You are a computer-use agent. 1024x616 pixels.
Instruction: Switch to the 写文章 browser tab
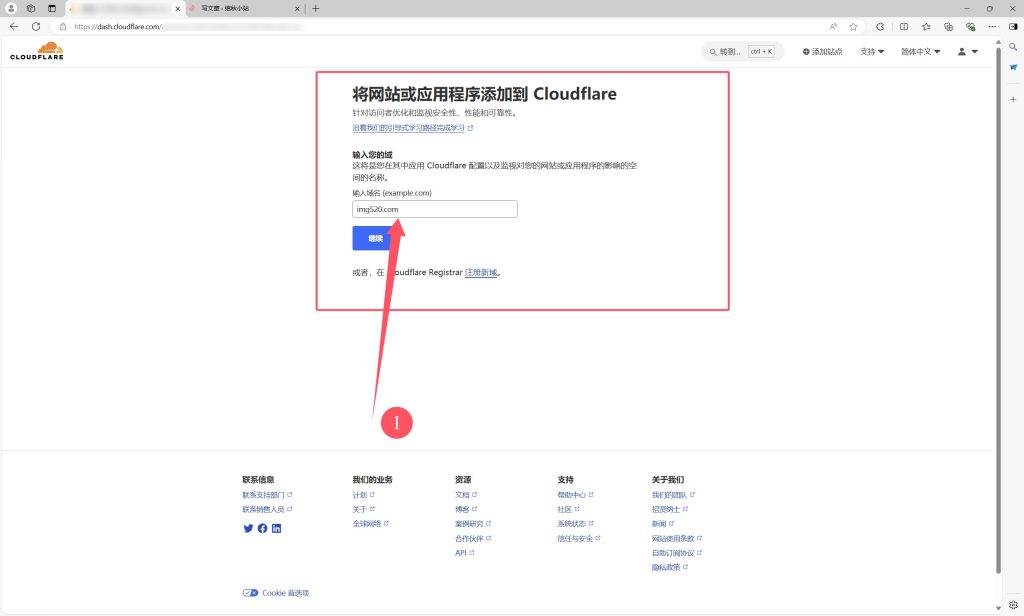[x=245, y=8]
